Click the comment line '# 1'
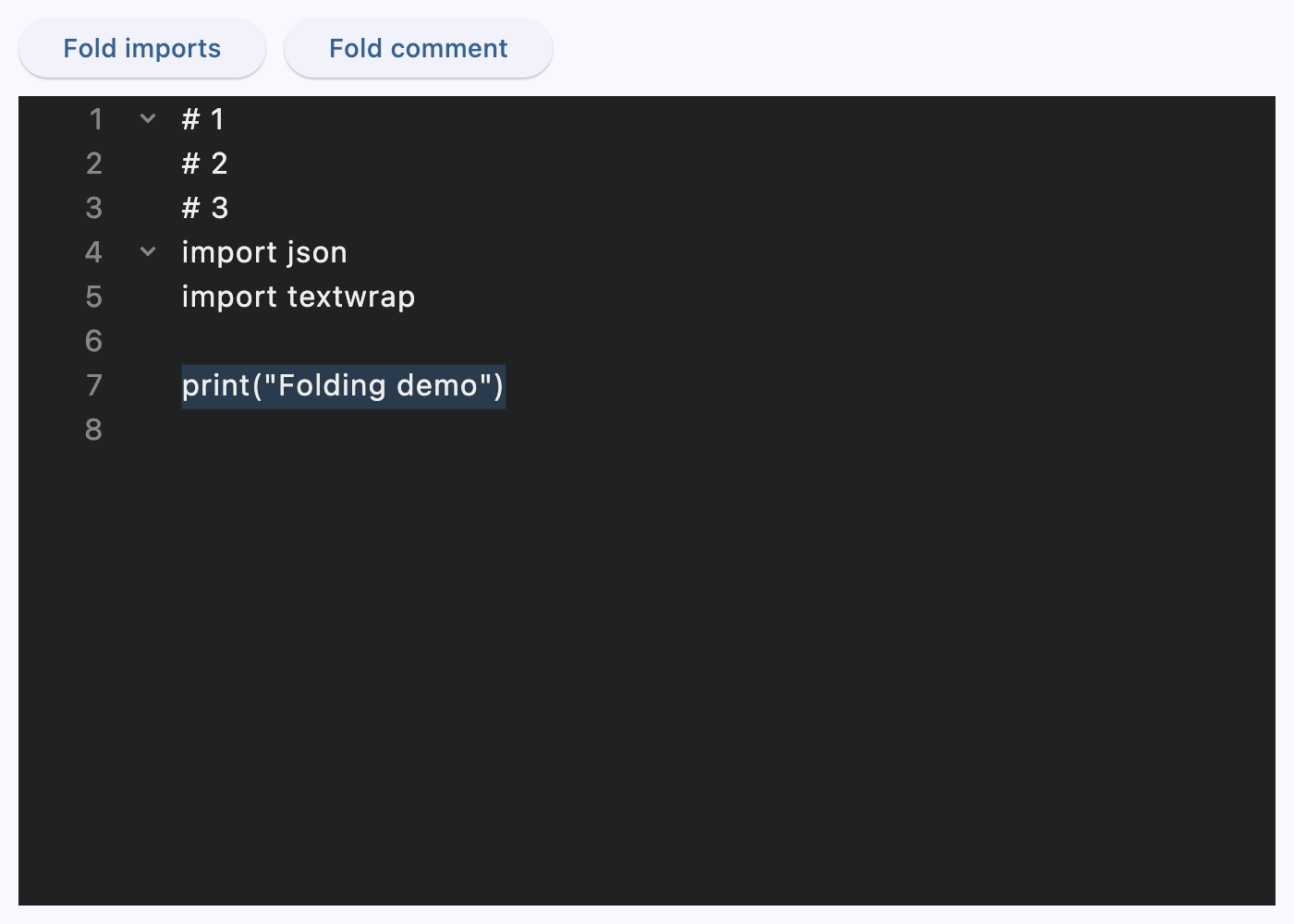1294x924 pixels. [204, 118]
